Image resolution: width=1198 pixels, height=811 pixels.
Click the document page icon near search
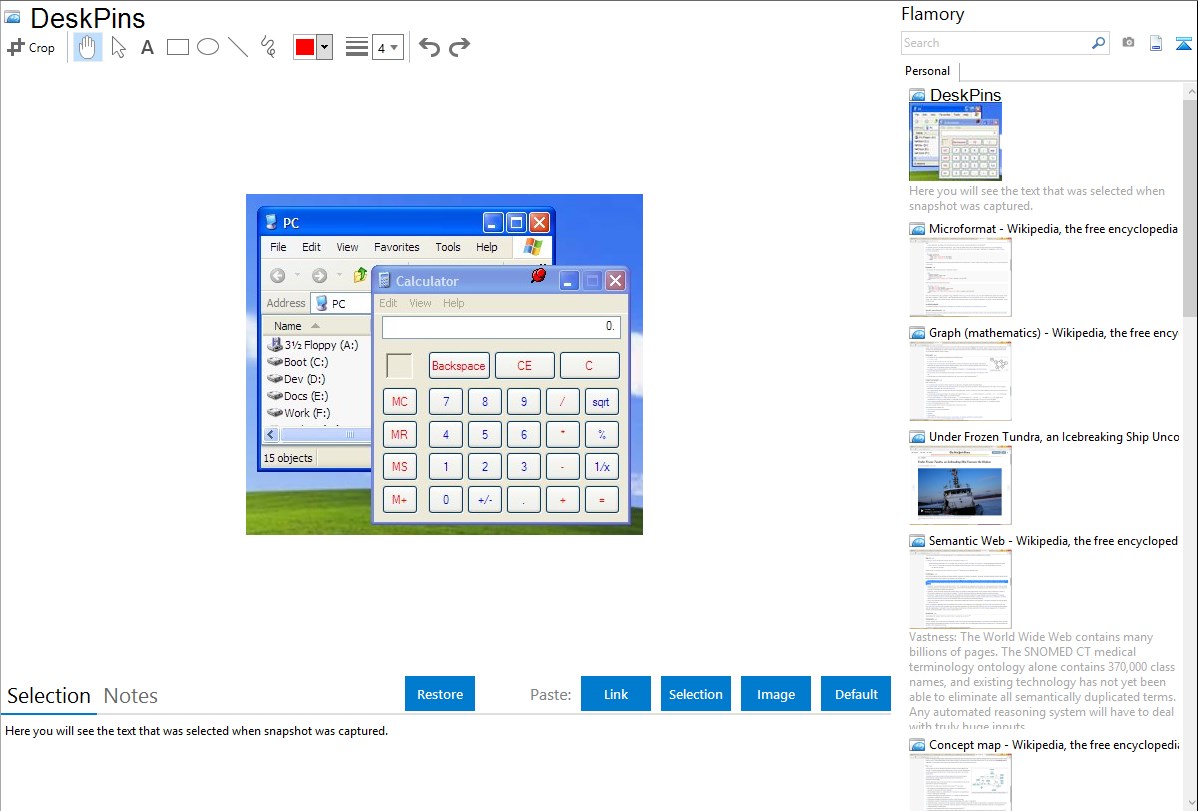coord(1156,44)
